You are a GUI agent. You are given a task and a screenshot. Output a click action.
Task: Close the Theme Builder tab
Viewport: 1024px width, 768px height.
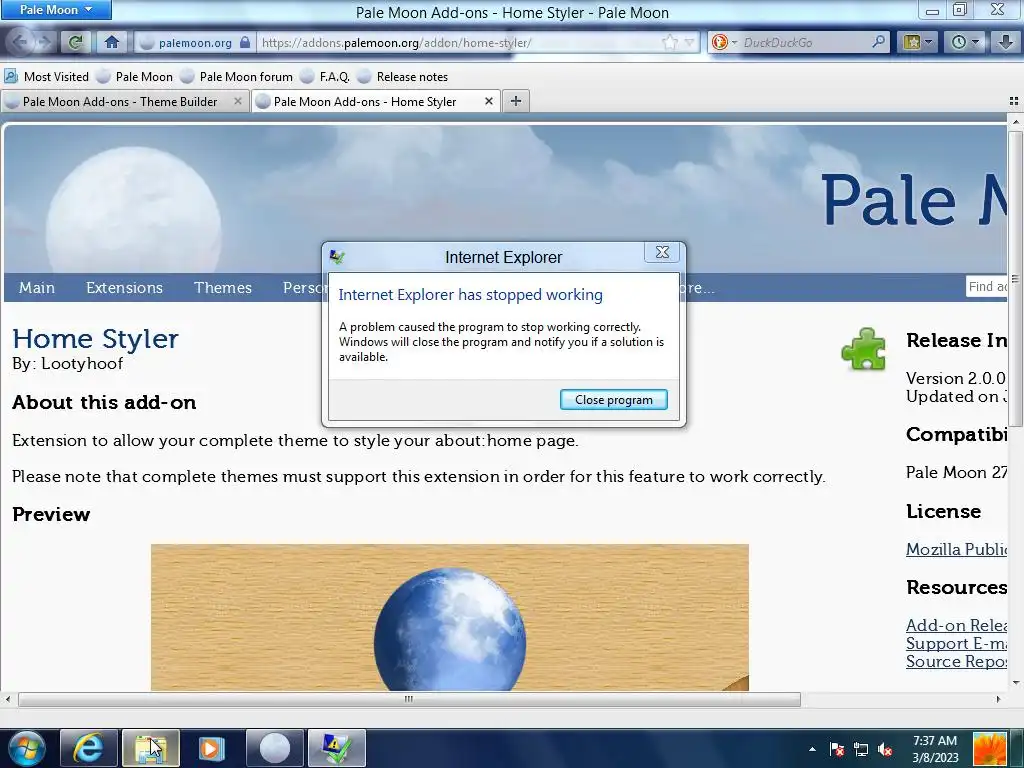(x=238, y=101)
